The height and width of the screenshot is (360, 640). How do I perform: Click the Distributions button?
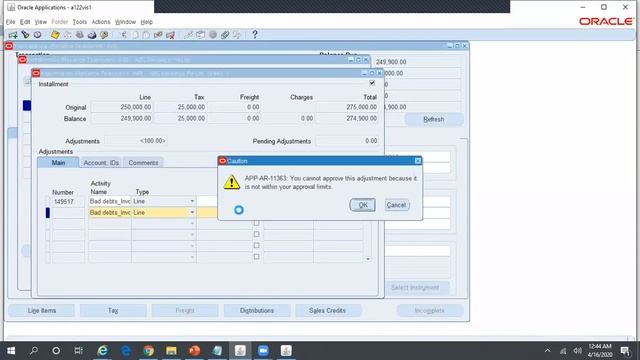257,311
